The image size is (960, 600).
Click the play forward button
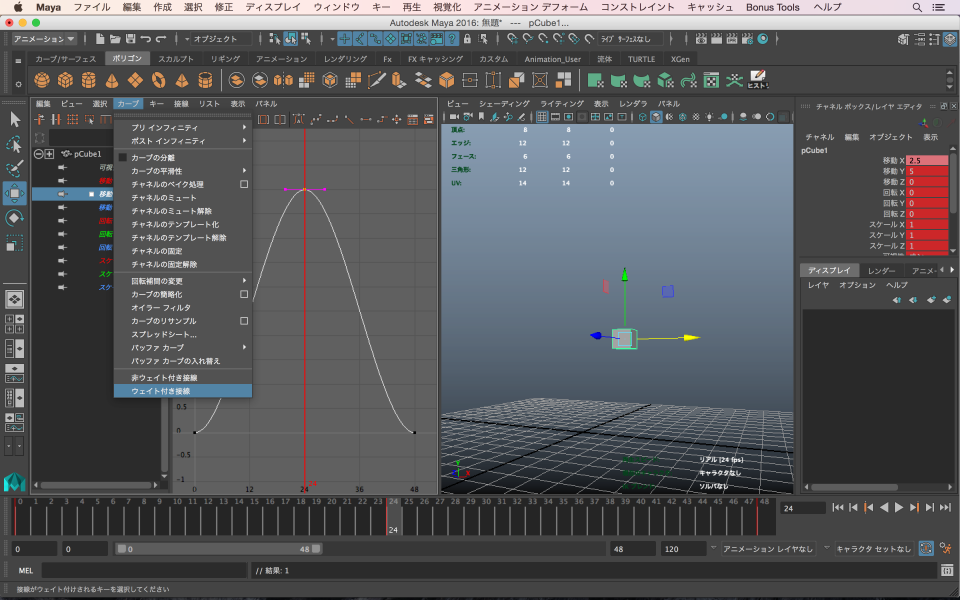899,508
